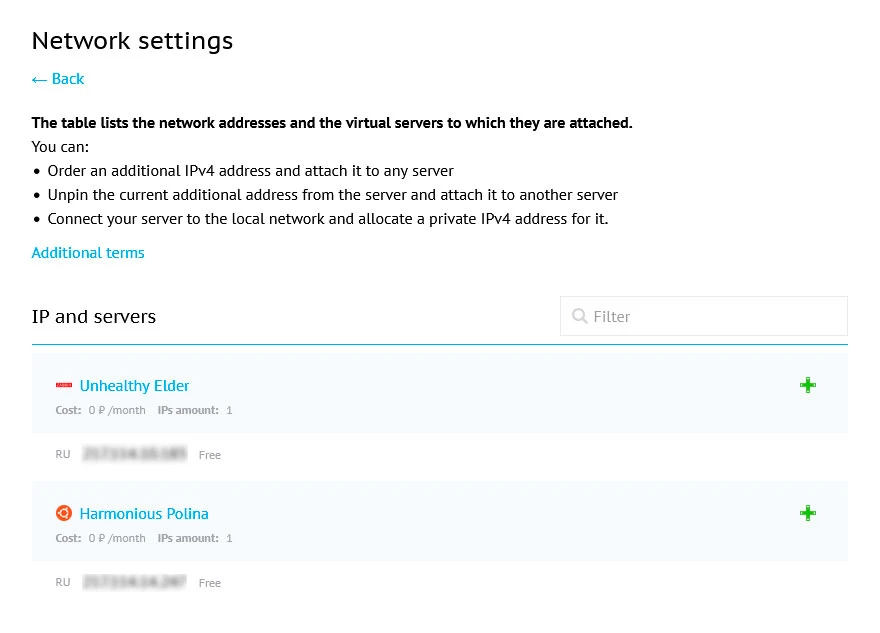Select the blurred IP address of Unhealthy Elder
This screenshot has width=880, height=633.
(x=134, y=454)
